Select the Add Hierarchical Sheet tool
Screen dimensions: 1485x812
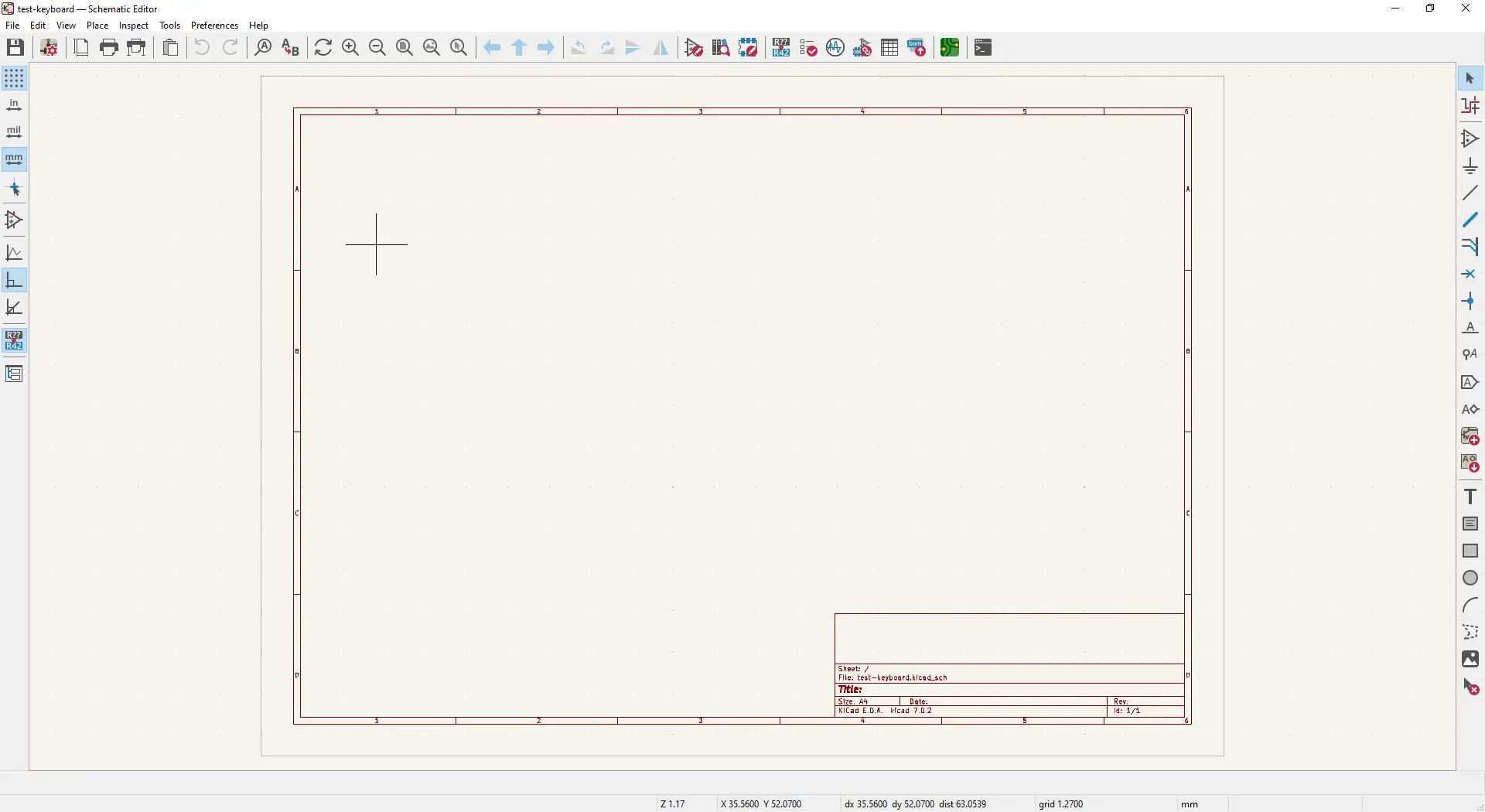(1472, 438)
